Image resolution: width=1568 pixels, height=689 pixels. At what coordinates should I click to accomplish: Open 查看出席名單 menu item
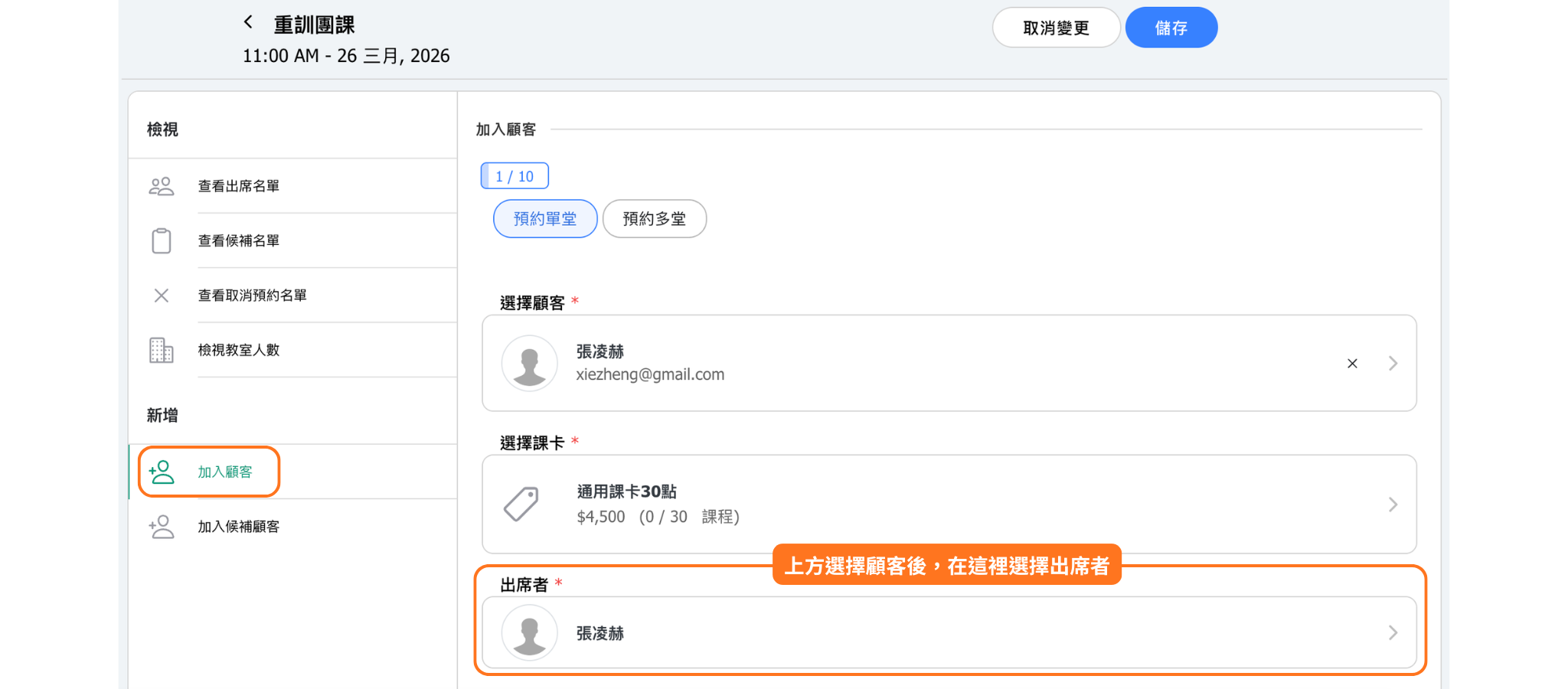coord(238,186)
